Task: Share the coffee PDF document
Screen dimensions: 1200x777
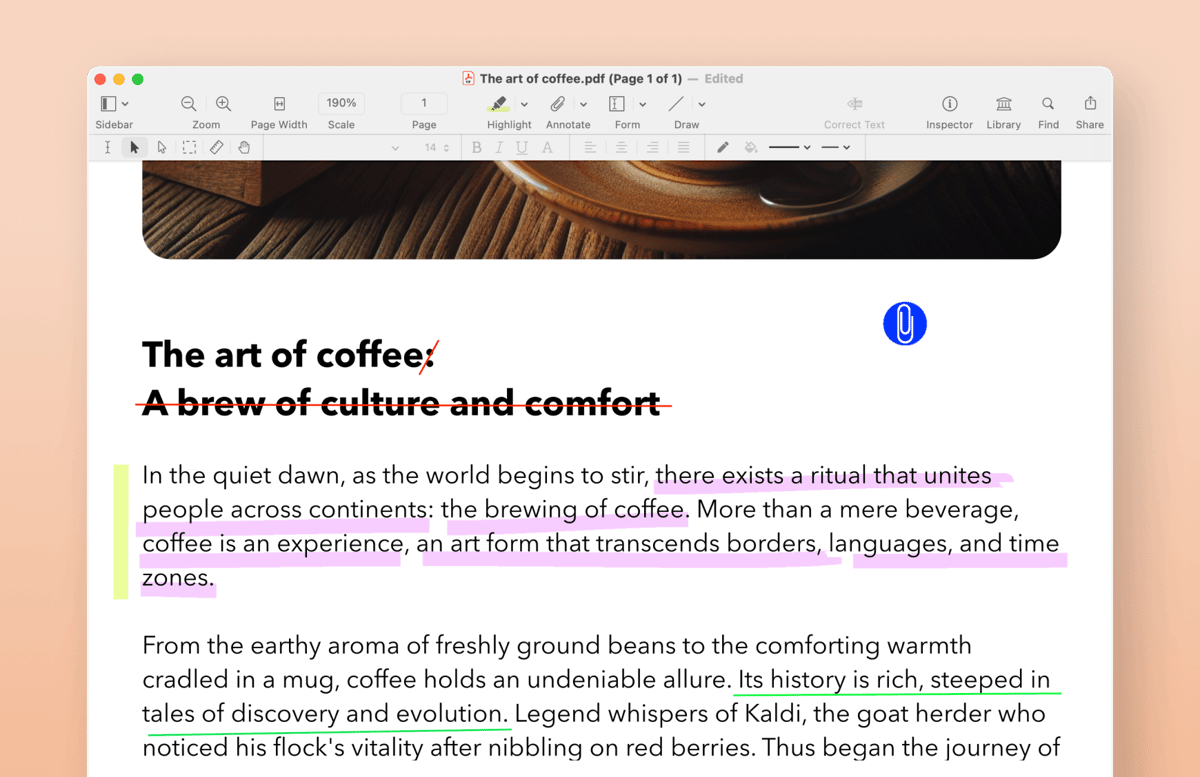Action: (1089, 110)
